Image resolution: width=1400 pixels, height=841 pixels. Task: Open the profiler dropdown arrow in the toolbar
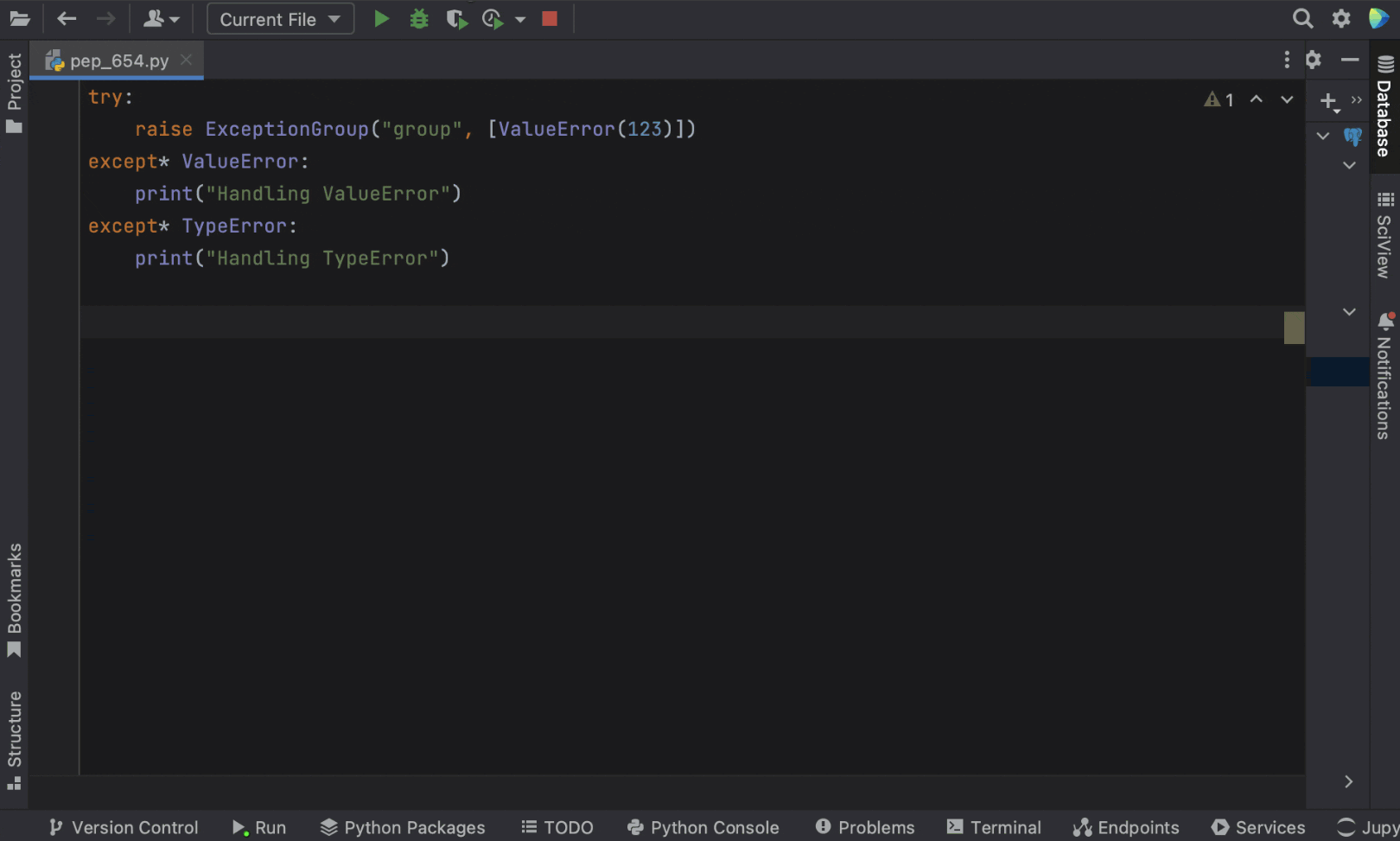point(519,18)
